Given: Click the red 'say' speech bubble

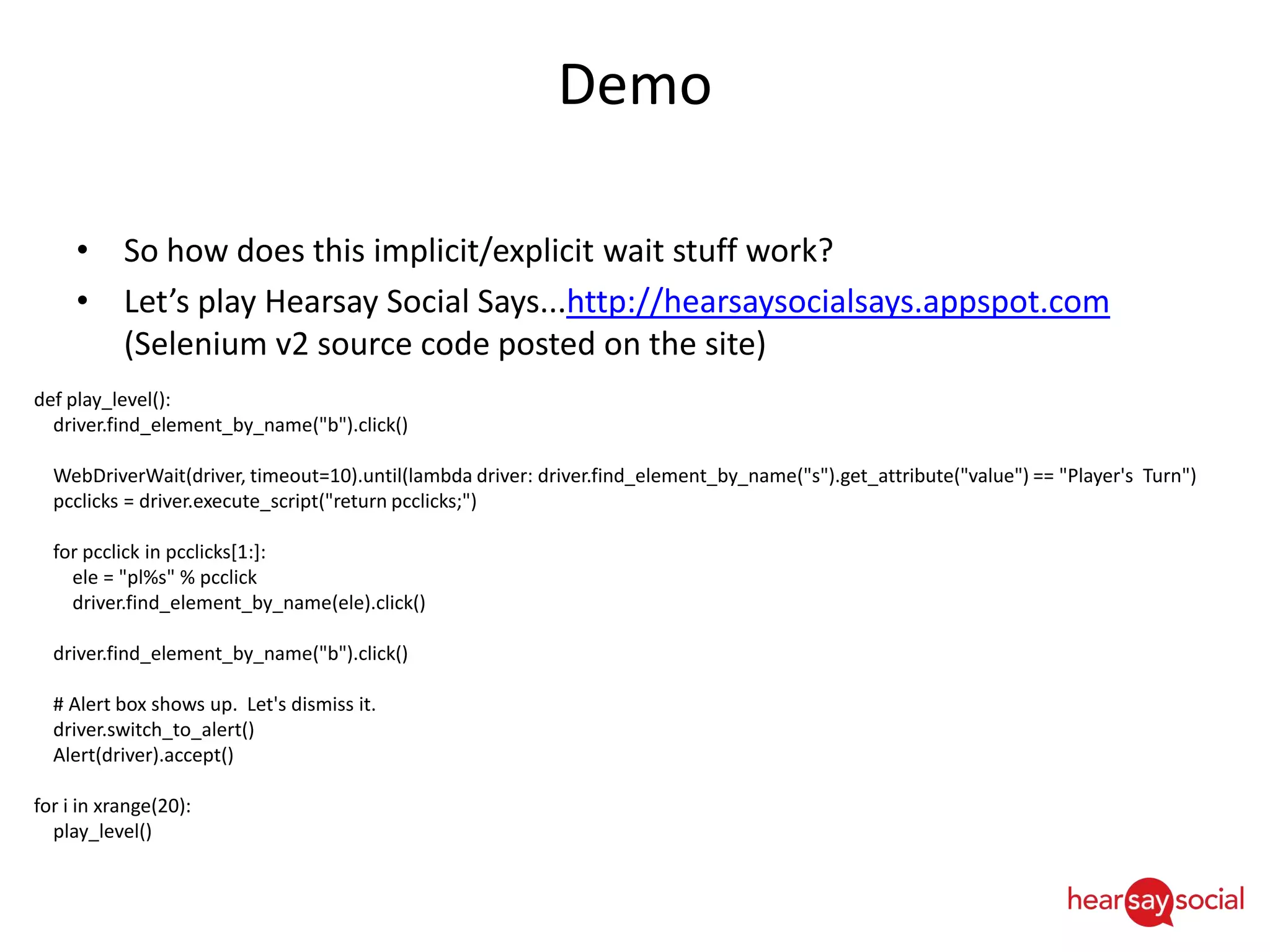Looking at the screenshot, I should click(x=1149, y=902).
